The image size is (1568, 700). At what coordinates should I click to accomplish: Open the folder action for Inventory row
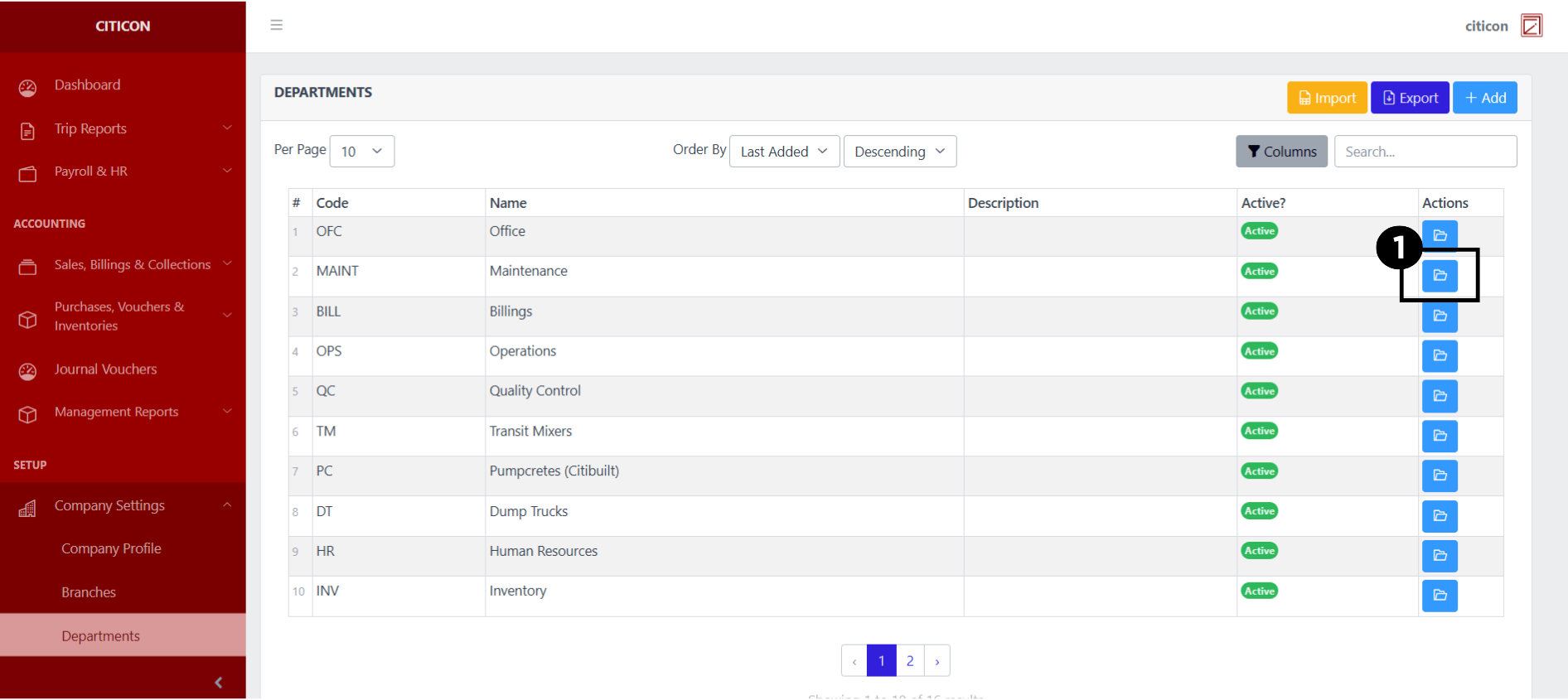pos(1440,595)
